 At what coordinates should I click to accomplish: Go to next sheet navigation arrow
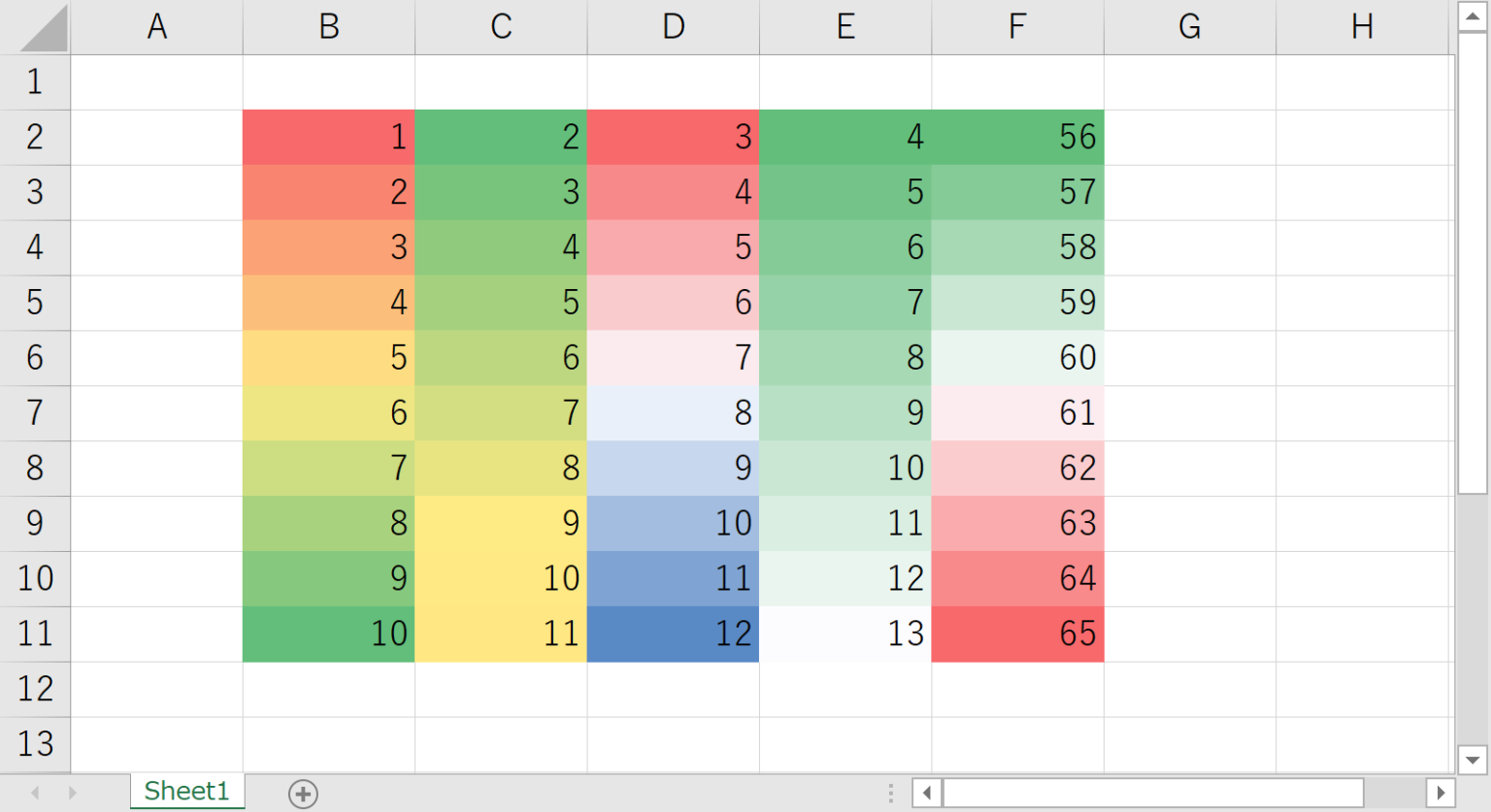point(72,793)
